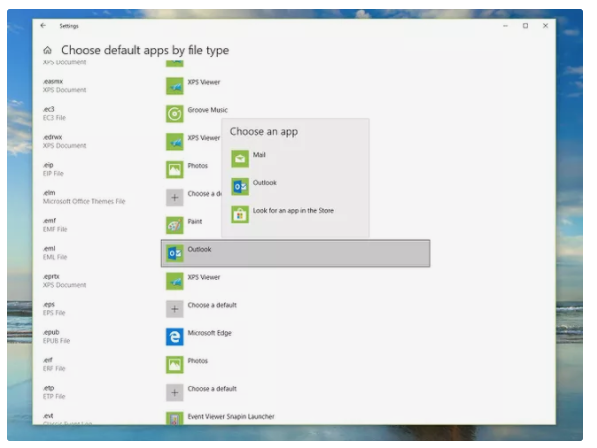This screenshot has width=597, height=448.
Task: Click the XPS Viewer icon for .edrwx
Action: (x=175, y=142)
